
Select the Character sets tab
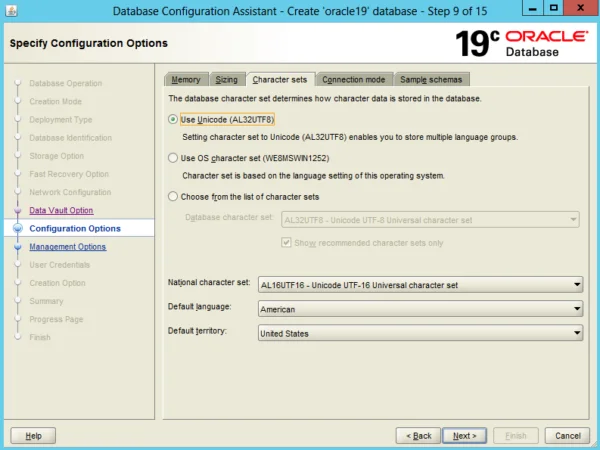coord(280,80)
